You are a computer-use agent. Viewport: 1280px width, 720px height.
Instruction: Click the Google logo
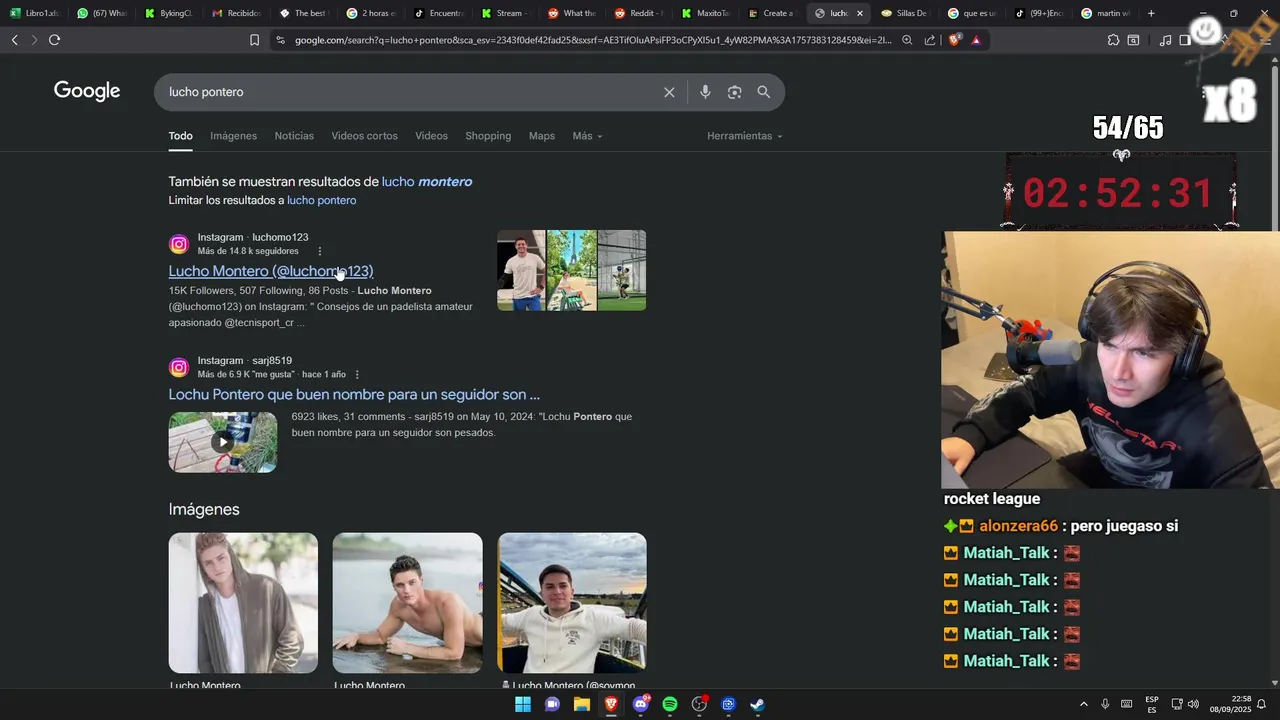[x=87, y=91]
